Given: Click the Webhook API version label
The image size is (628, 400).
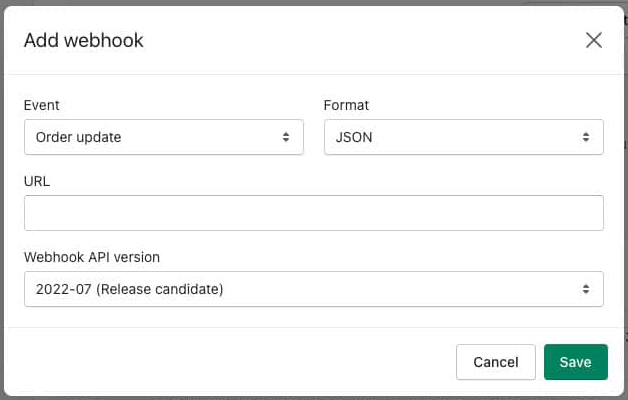Looking at the screenshot, I should [92, 257].
